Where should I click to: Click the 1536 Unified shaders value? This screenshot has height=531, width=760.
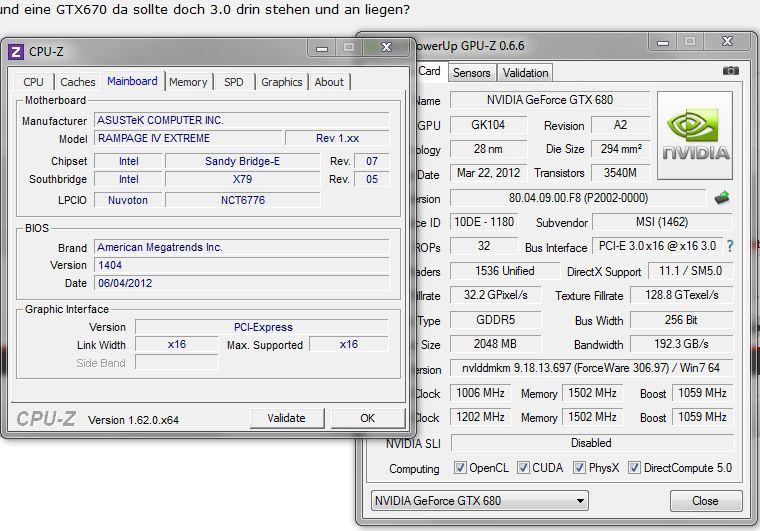coord(505,271)
